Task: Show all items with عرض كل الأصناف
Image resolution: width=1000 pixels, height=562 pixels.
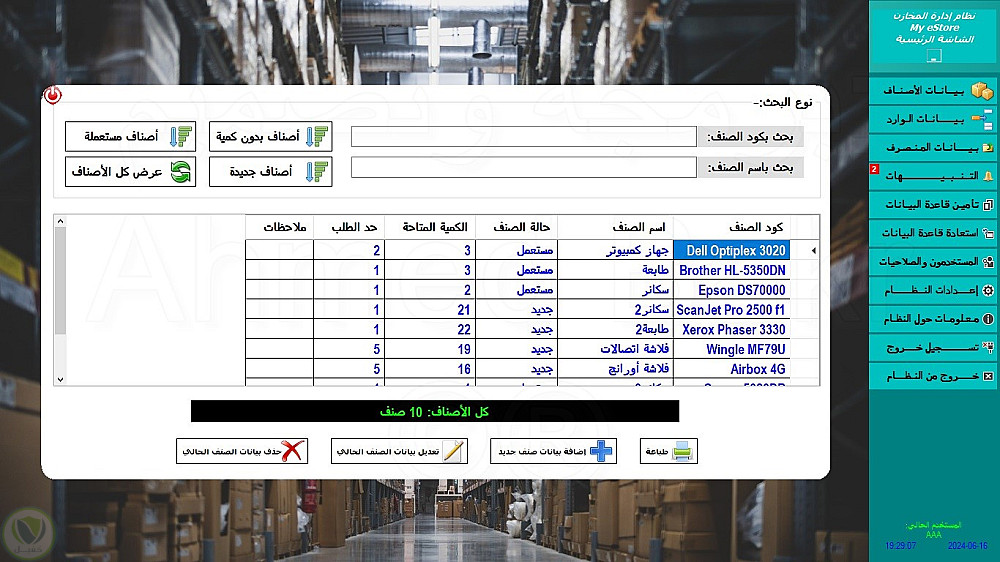Action: coord(130,172)
